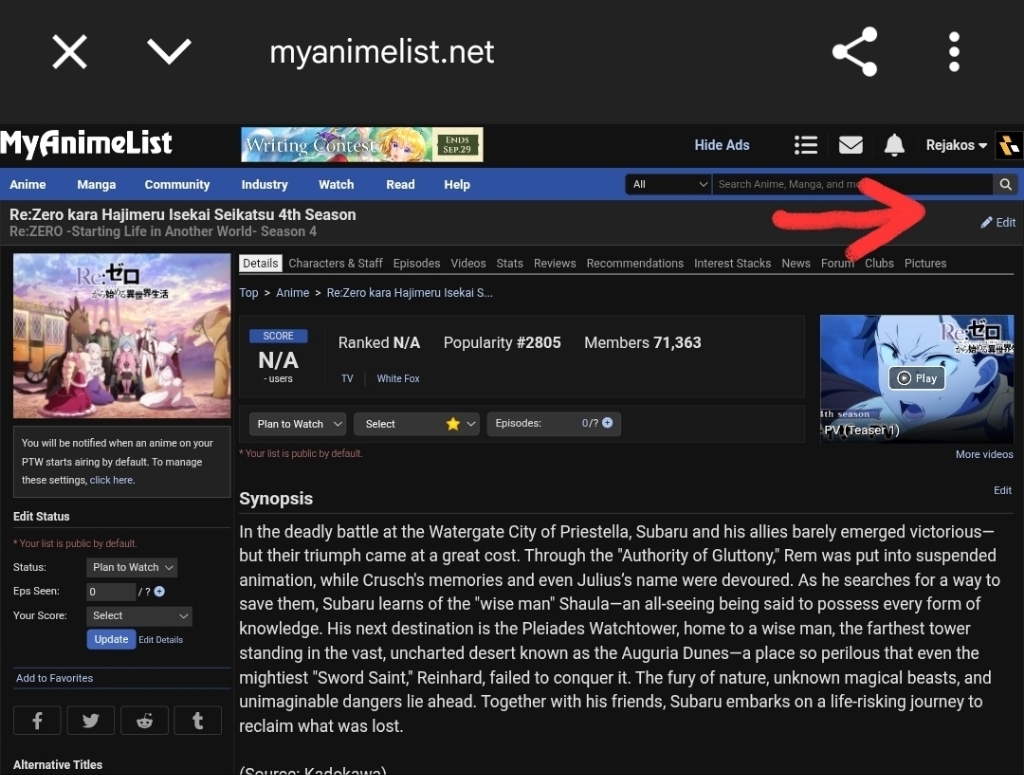Expand sidebar Status Plan to Watch dropdown

(132, 567)
